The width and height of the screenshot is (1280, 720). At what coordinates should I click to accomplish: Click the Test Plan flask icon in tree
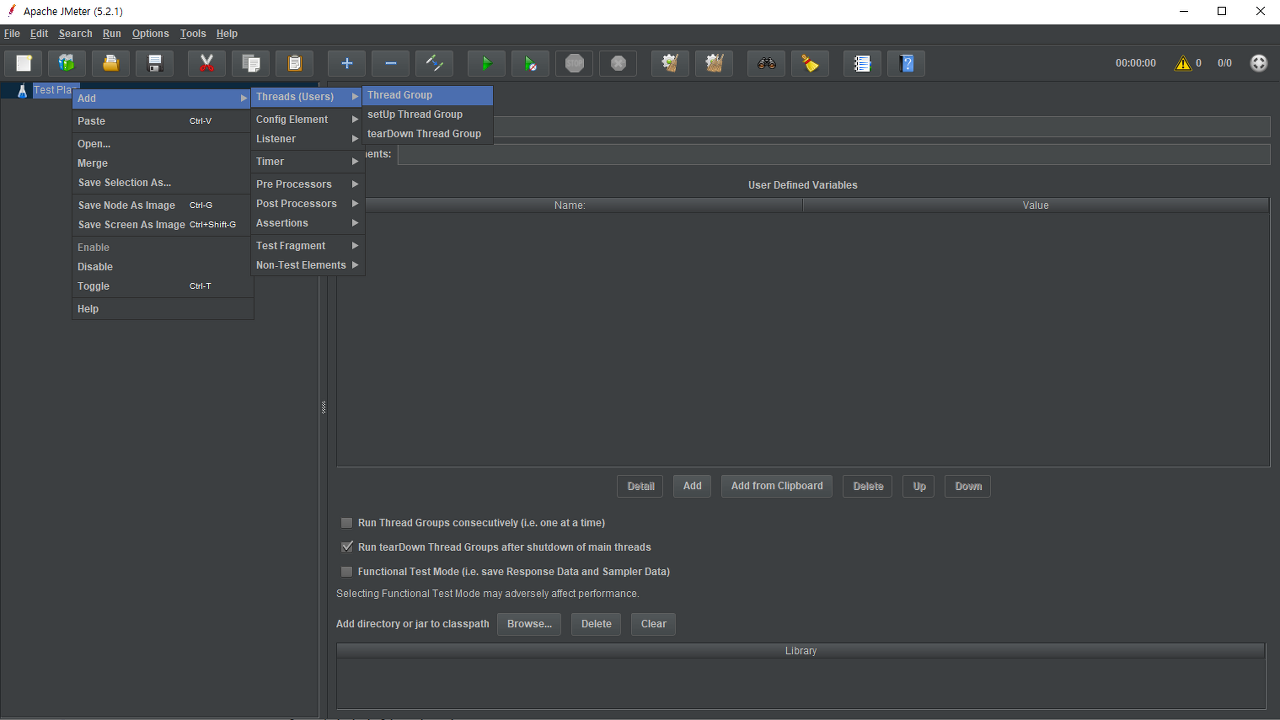pyautogui.click(x=22, y=90)
